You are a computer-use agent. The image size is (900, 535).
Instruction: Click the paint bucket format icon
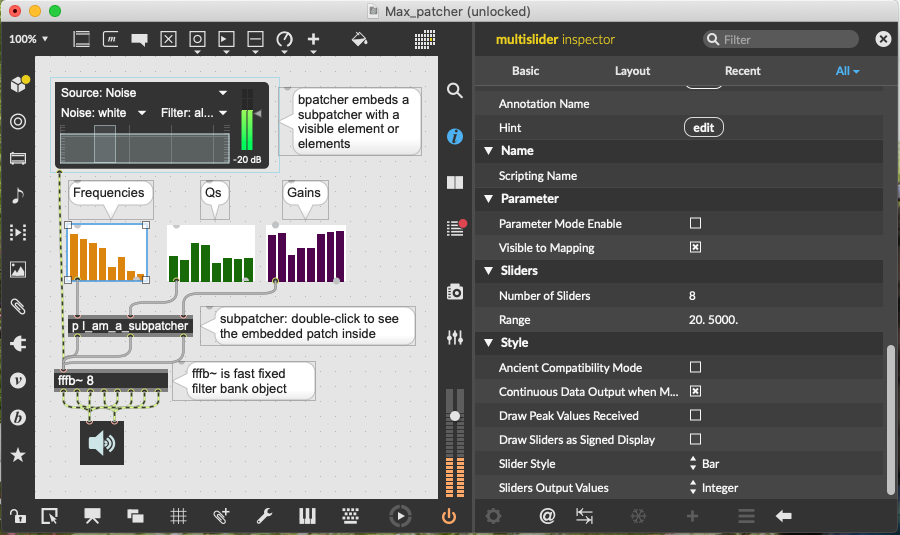point(360,39)
